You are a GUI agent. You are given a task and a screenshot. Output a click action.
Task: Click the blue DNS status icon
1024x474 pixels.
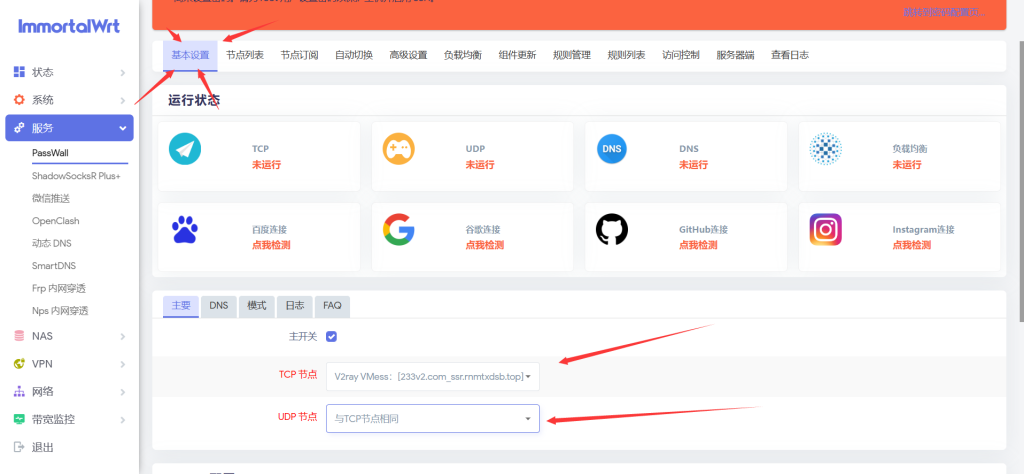click(612, 150)
